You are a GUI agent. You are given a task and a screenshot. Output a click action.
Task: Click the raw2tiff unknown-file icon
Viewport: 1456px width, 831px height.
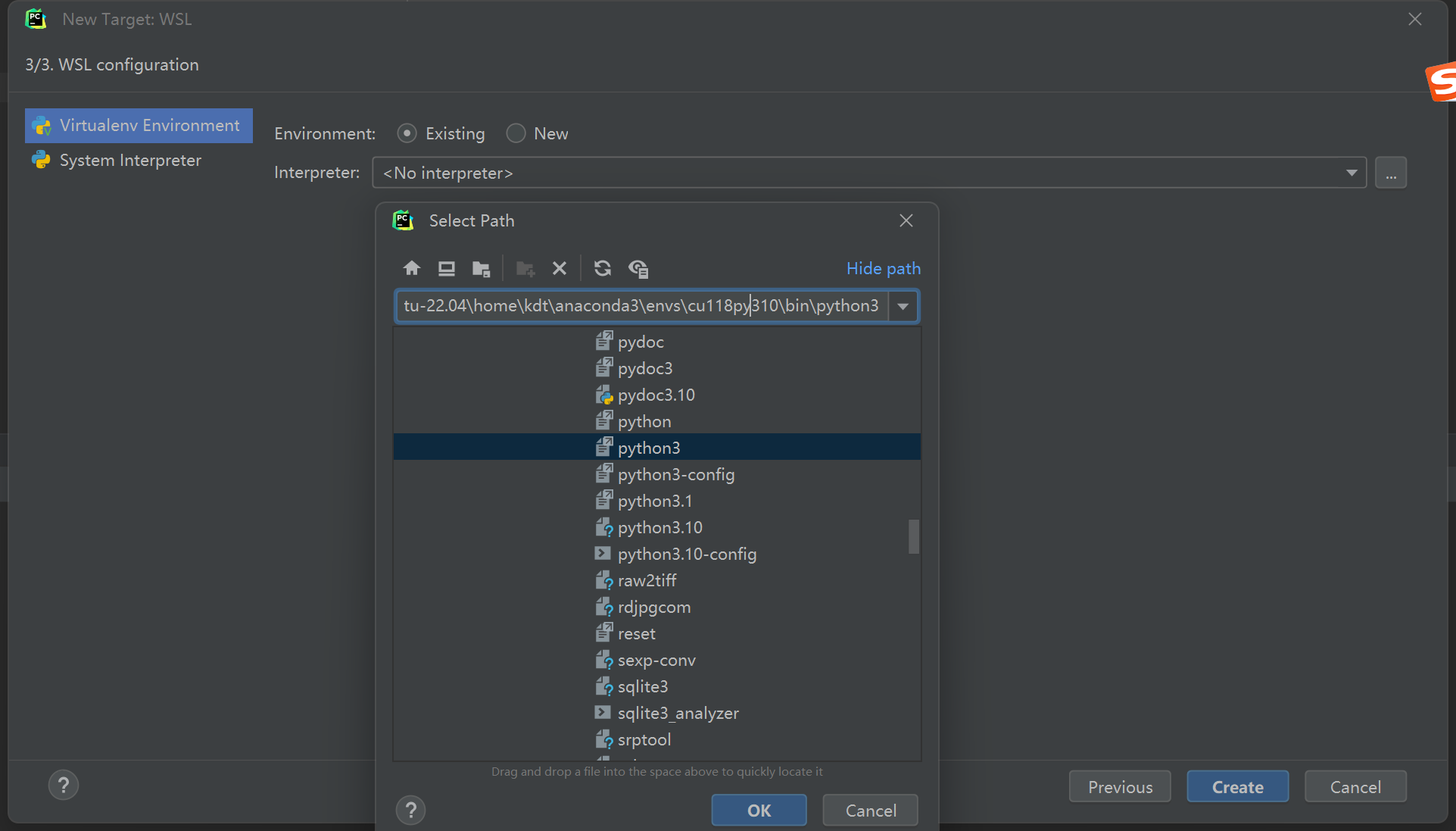point(603,580)
